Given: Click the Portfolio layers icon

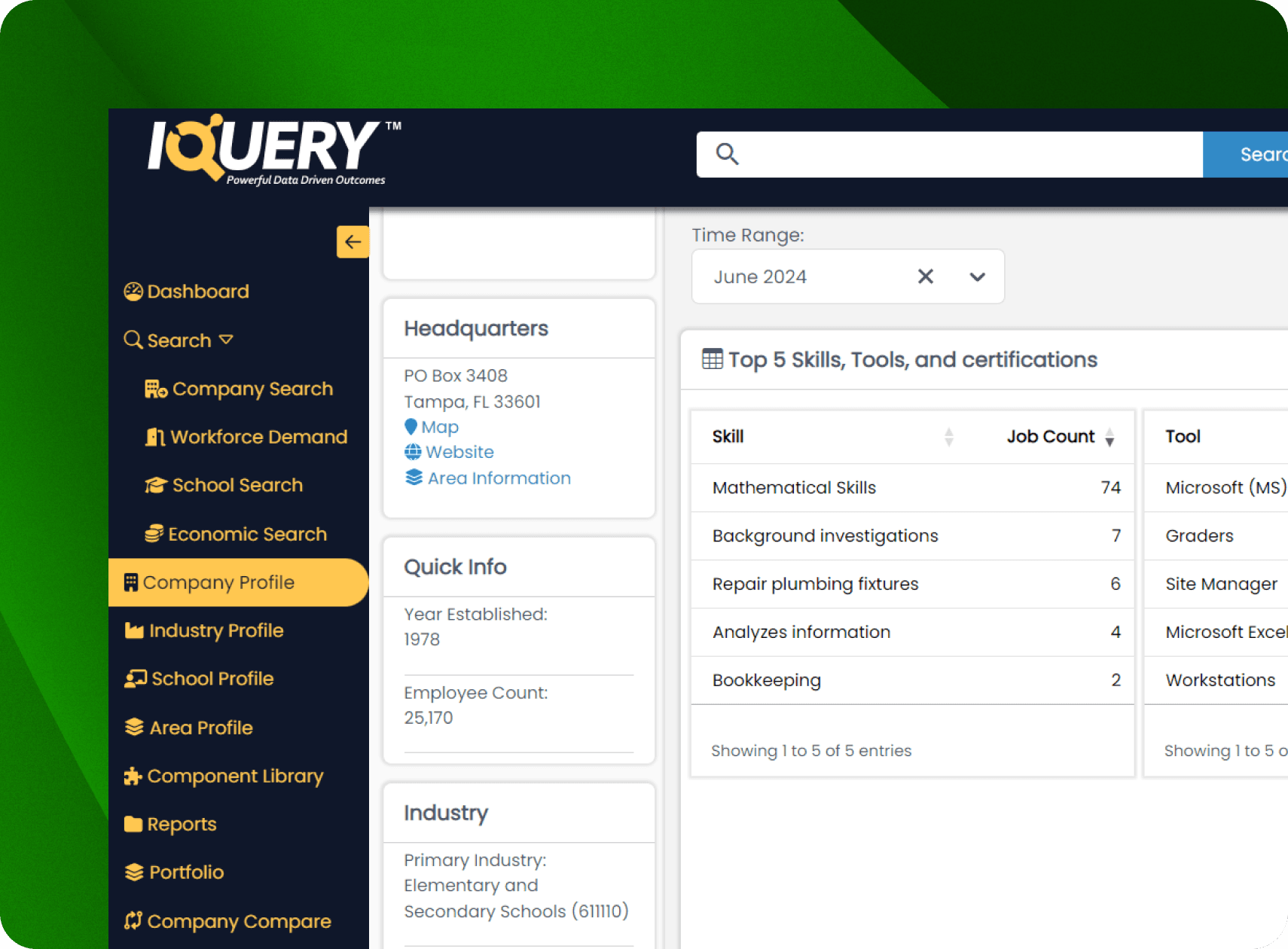Looking at the screenshot, I should click(134, 872).
